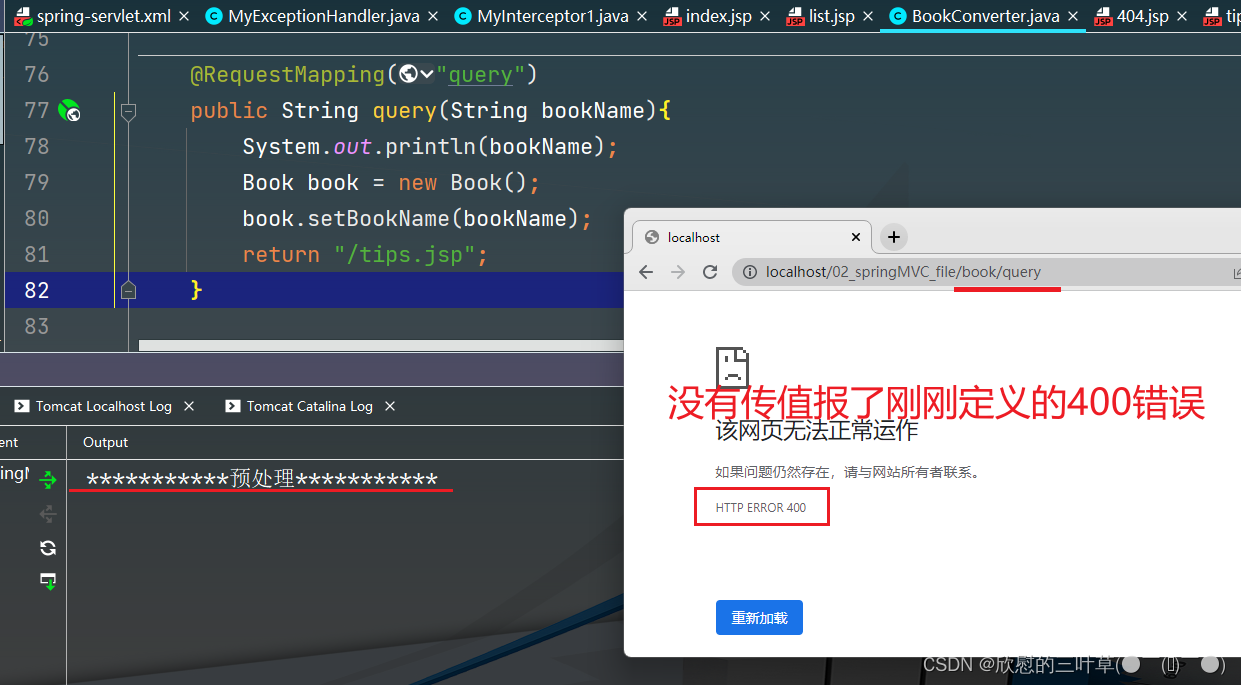Click the System.out.println line of code
The width and height of the screenshot is (1241, 685).
(430, 147)
